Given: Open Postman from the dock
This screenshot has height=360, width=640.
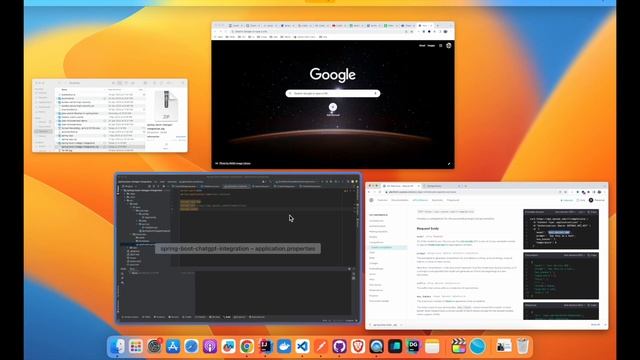Looking at the screenshot, I should 321,346.
